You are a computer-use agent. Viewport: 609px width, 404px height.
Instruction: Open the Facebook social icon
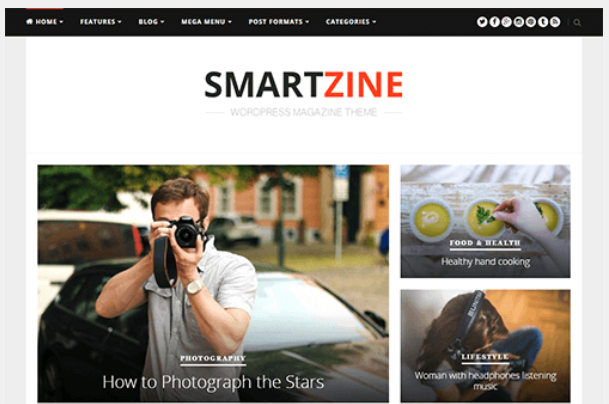pos(494,22)
